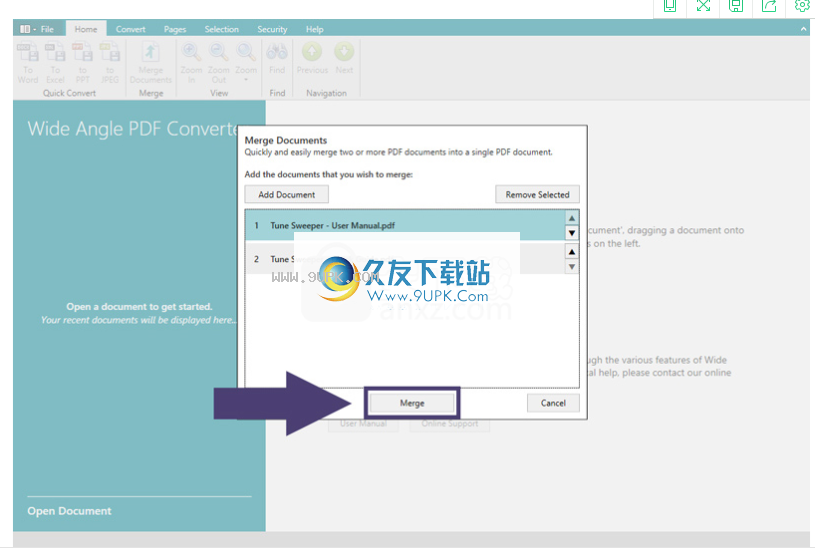The height and width of the screenshot is (559, 815).
Task: Switch to the Help ribbon tab
Action: pos(314,29)
